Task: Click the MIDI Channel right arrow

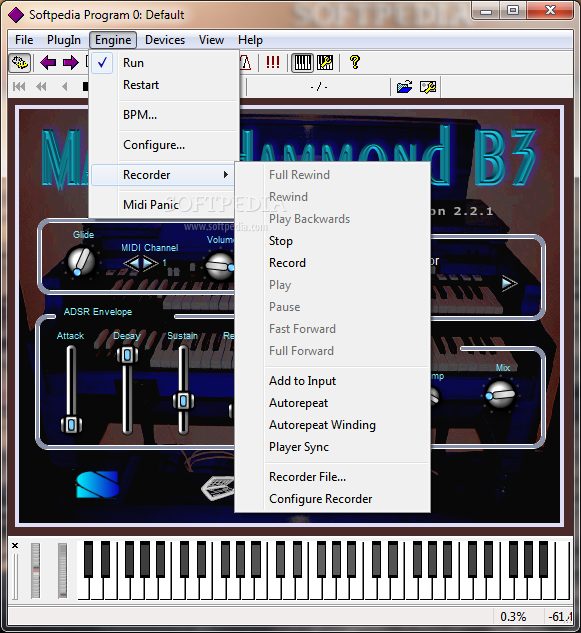Action: [x=150, y=263]
